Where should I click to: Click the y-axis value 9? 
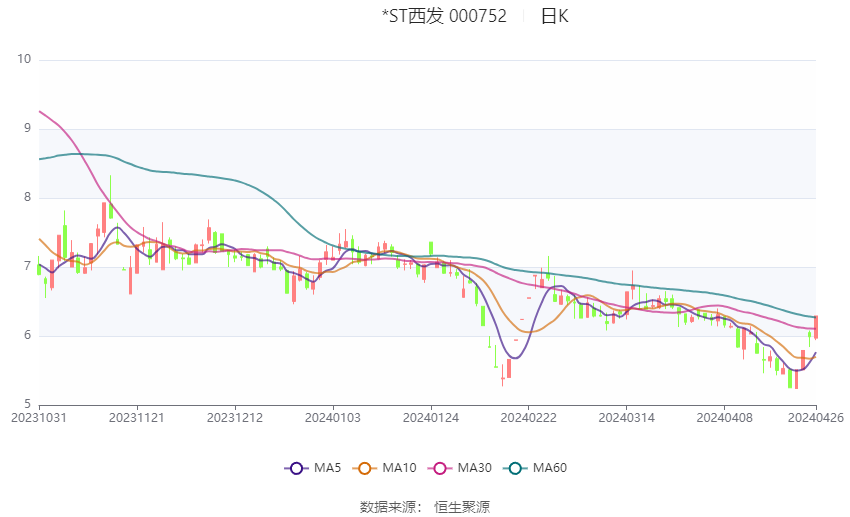tap(28, 128)
